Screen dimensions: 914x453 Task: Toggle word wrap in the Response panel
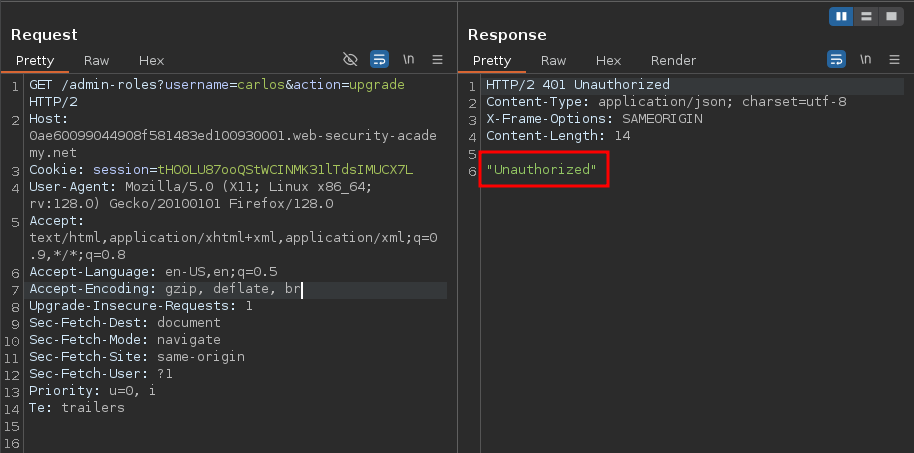[x=837, y=60]
